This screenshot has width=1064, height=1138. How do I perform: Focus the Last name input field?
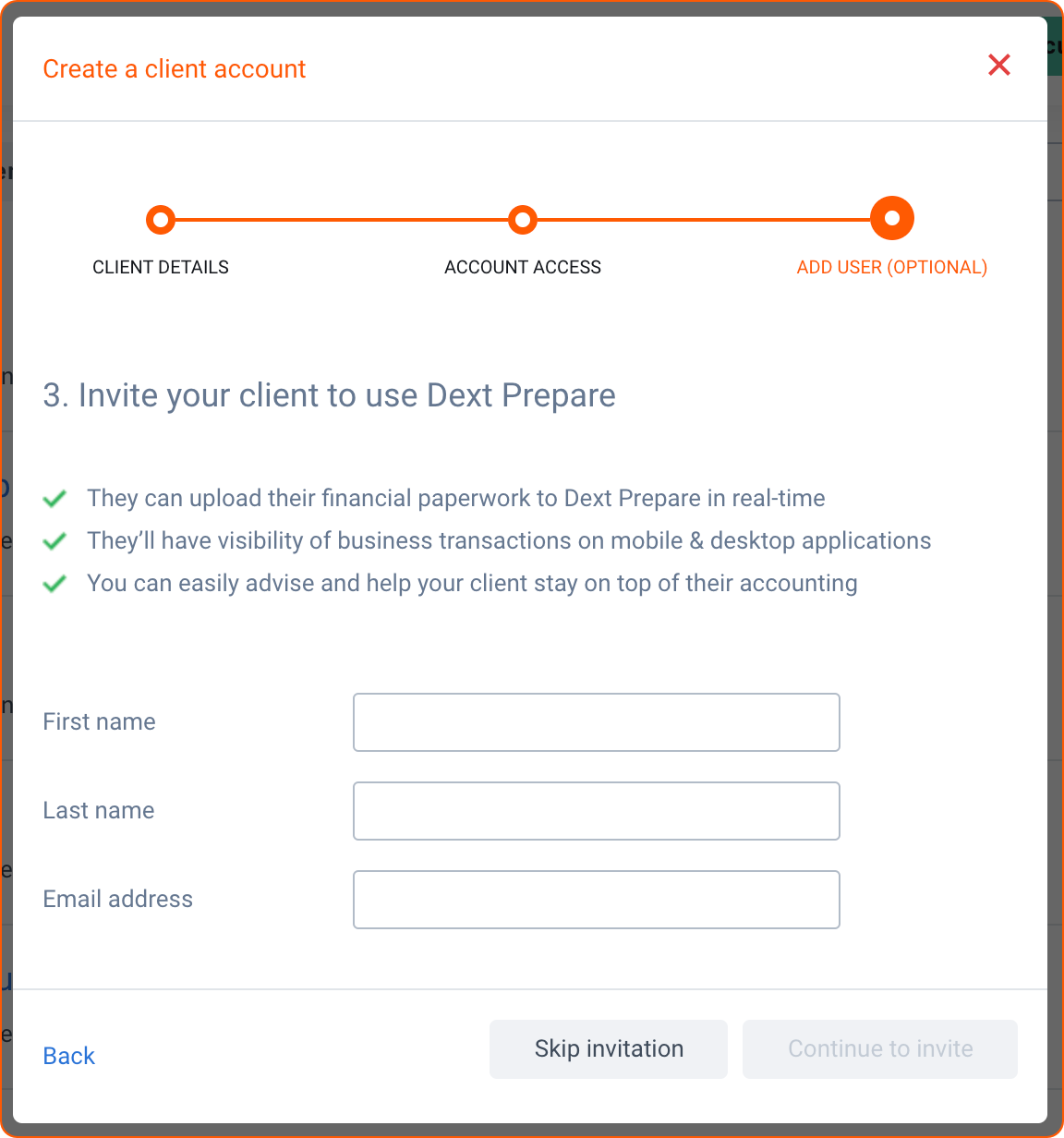click(x=597, y=811)
